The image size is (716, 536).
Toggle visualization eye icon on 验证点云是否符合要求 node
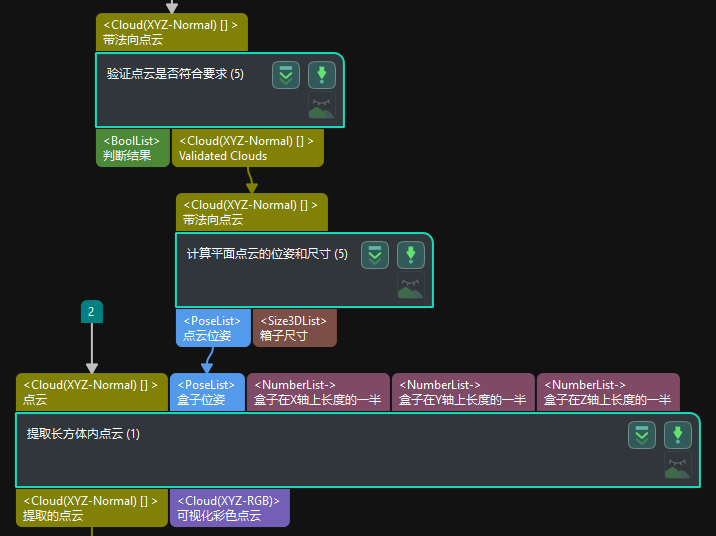[322, 105]
